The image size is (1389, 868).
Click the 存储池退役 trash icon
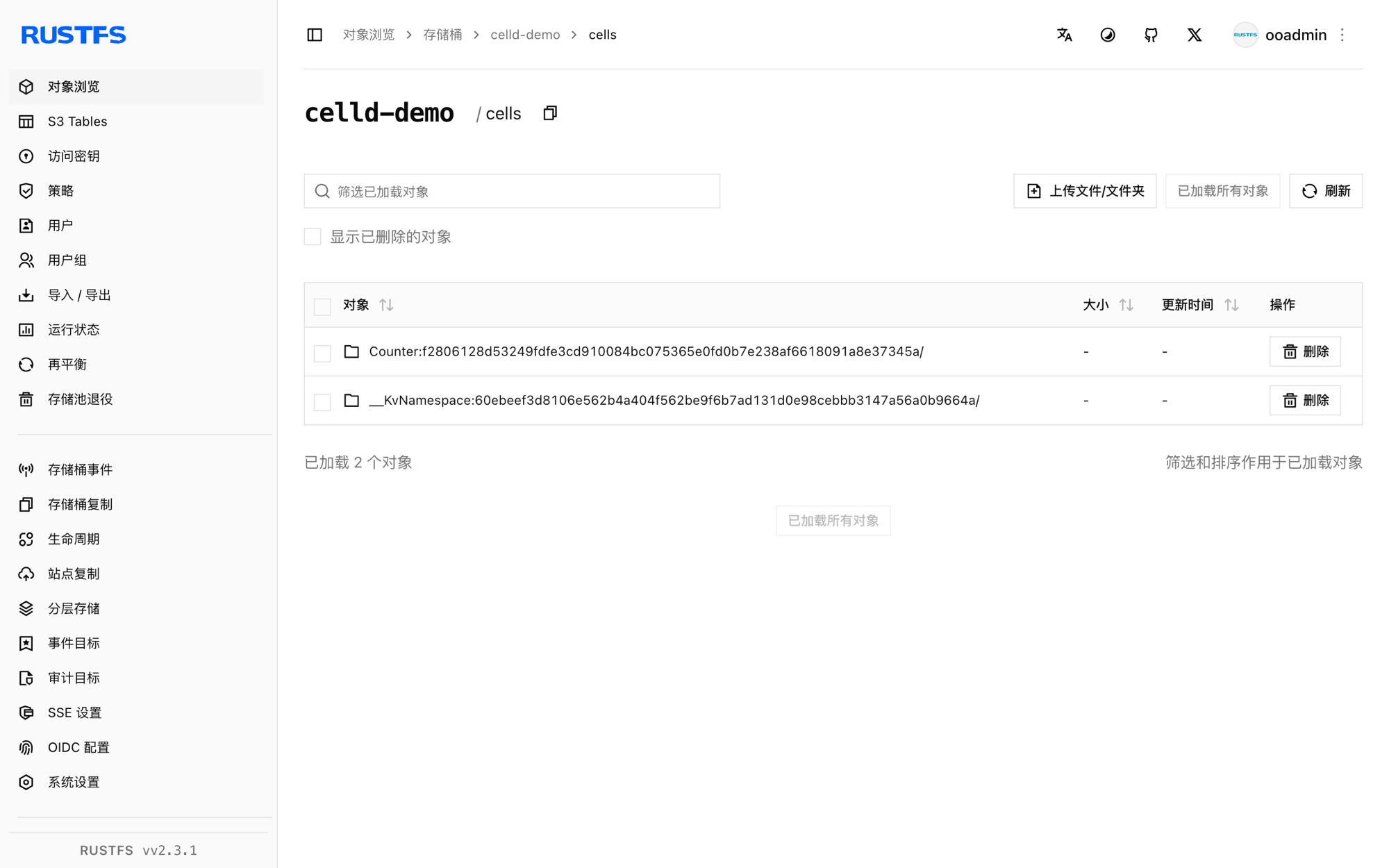26,399
